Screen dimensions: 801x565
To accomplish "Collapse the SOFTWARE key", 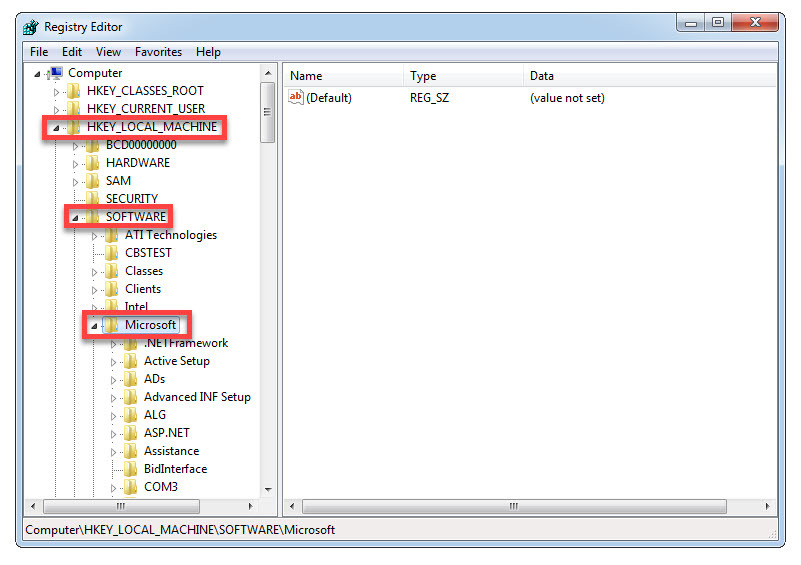I will (x=75, y=219).
